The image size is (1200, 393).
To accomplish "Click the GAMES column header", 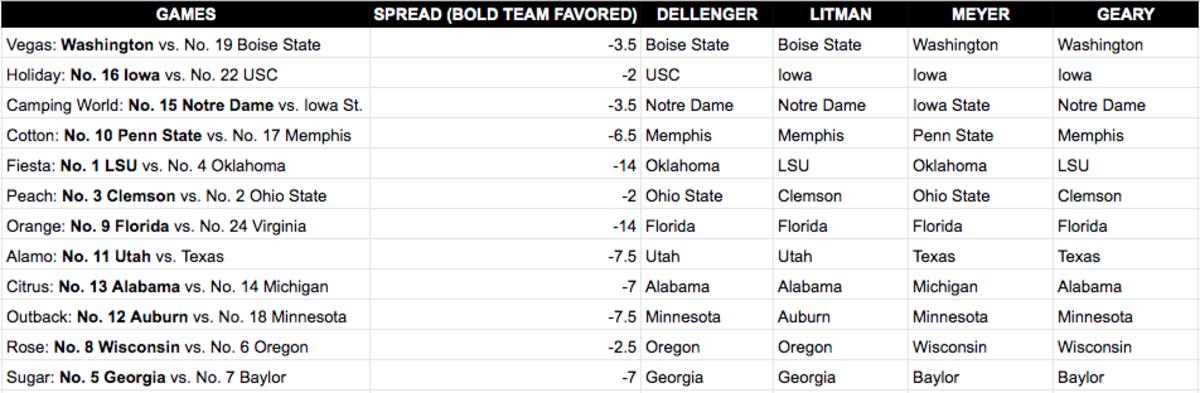I will point(186,14).
